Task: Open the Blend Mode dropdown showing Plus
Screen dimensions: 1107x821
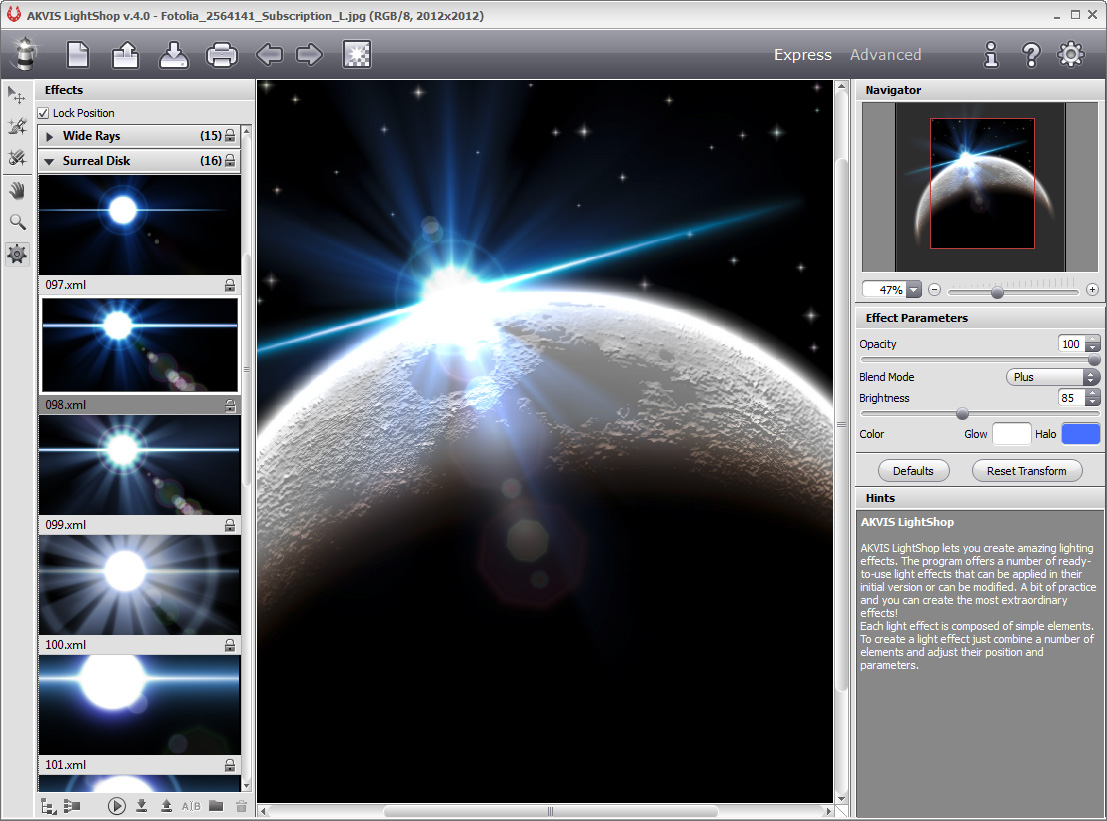Action: [x=1053, y=377]
